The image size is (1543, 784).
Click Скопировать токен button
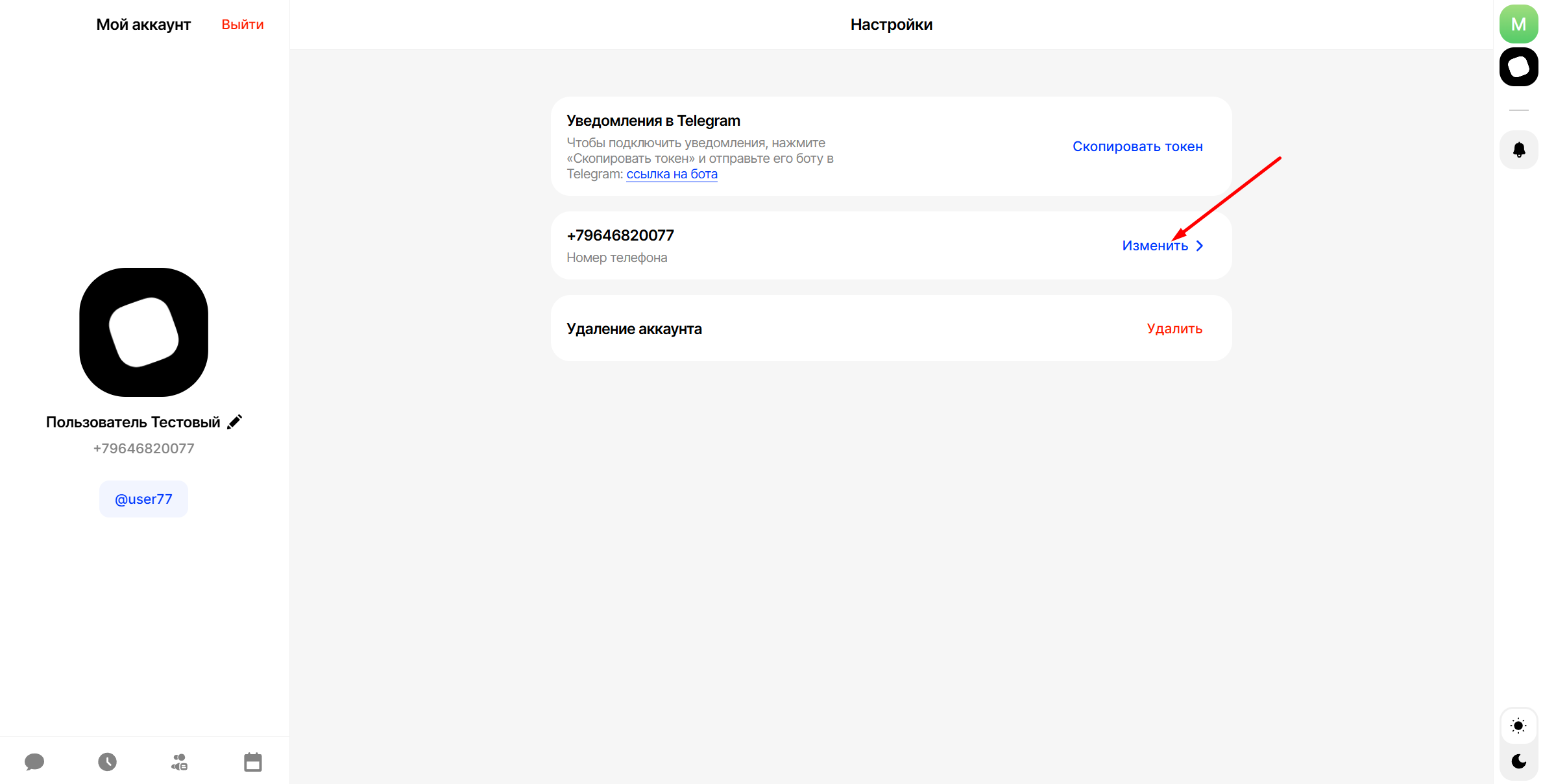[x=1137, y=147]
